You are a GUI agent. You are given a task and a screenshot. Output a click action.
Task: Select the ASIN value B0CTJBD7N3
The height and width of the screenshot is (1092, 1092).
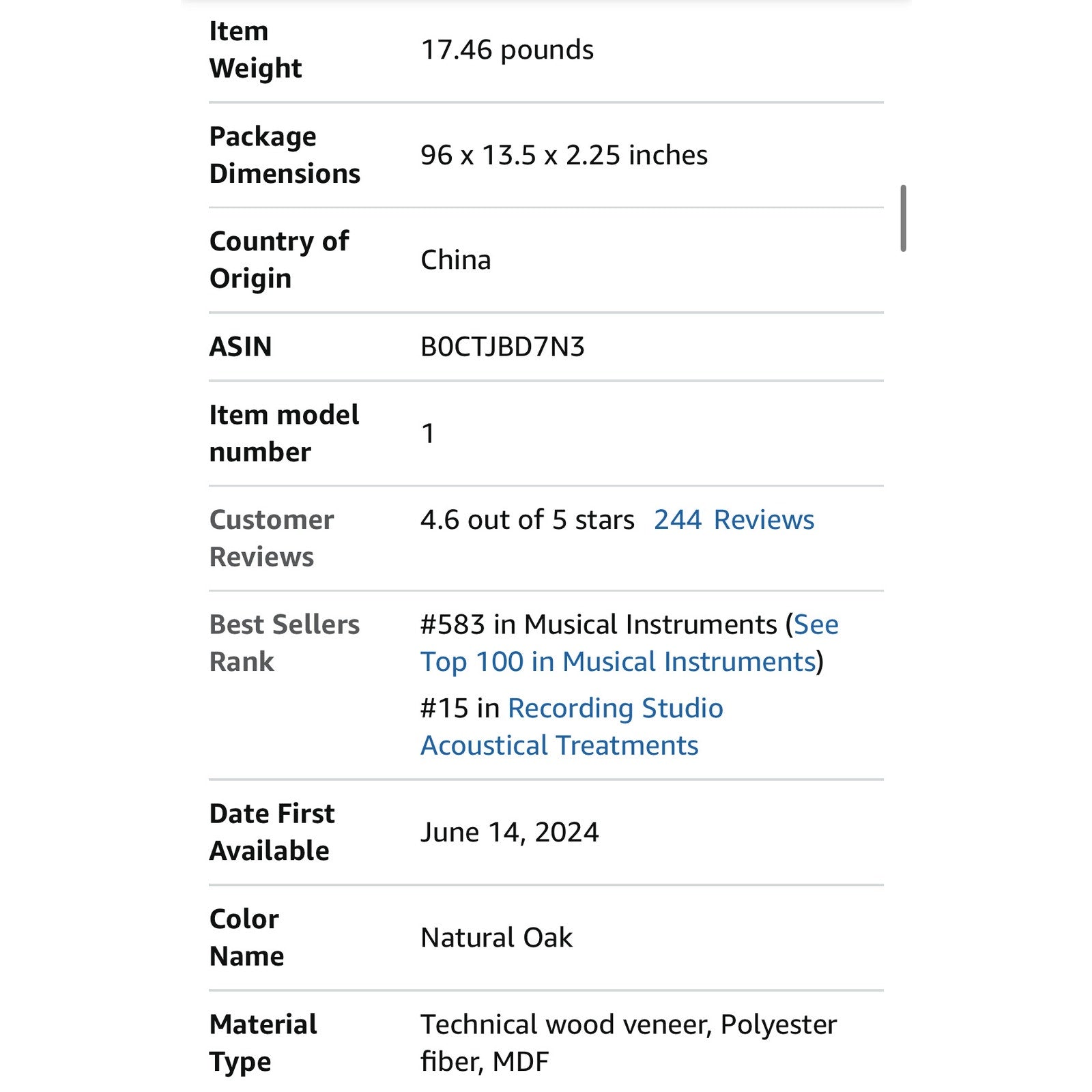coord(502,347)
